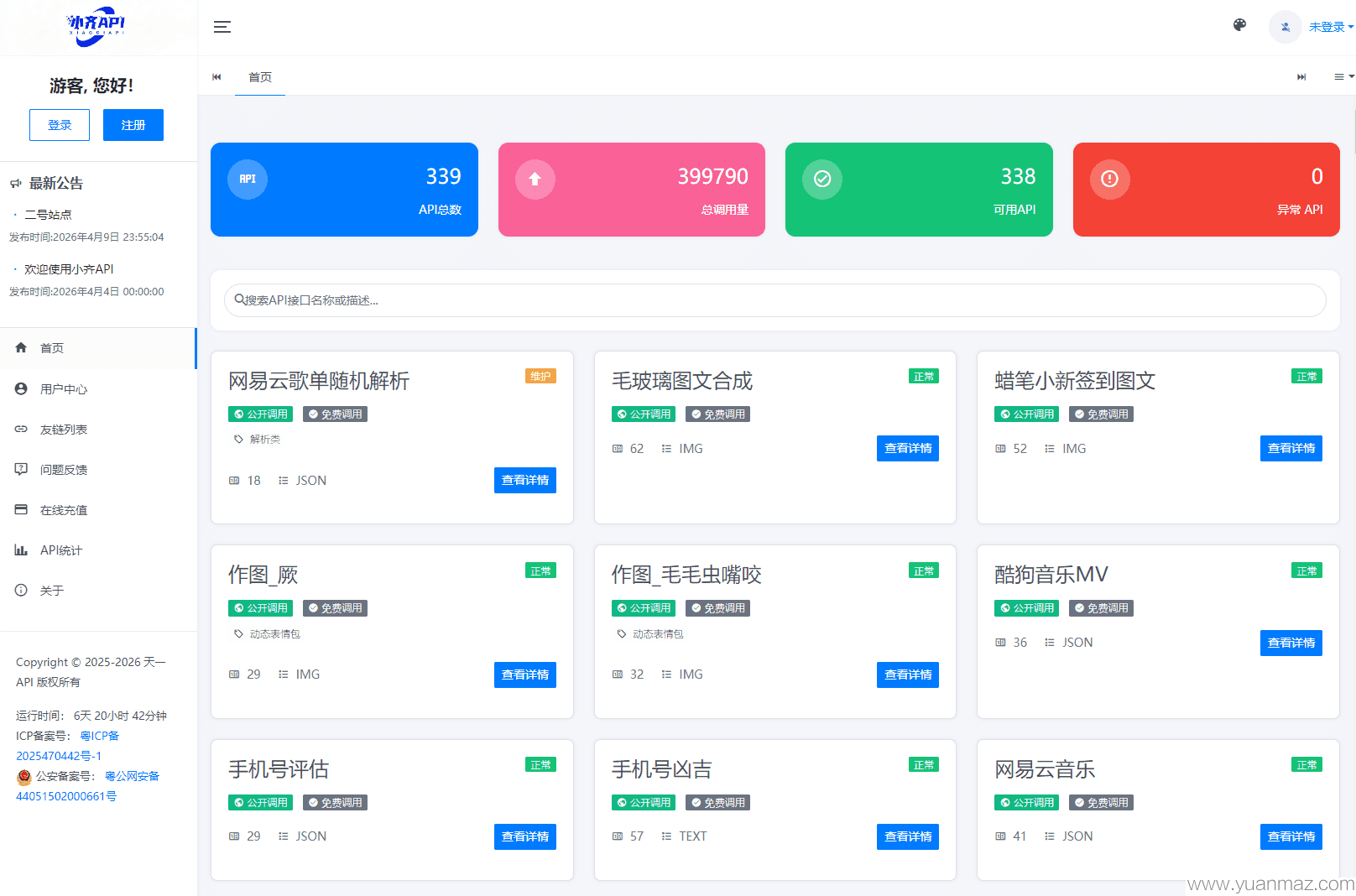View details of 毛玻璃图文合成
Viewport: 1356px width, 896px height.
(908, 448)
